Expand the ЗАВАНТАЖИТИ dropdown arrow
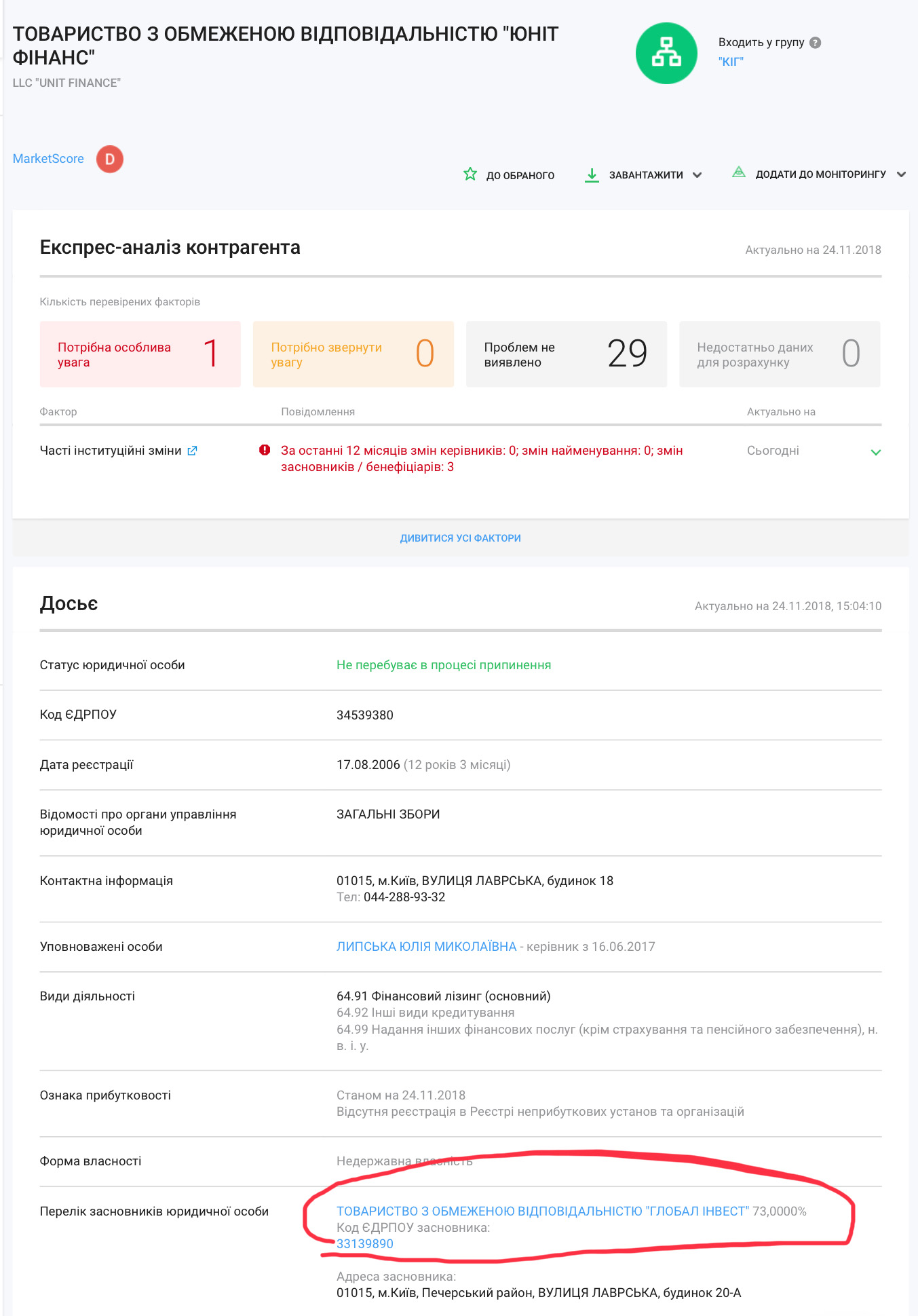The image size is (918, 1316). pos(697,175)
